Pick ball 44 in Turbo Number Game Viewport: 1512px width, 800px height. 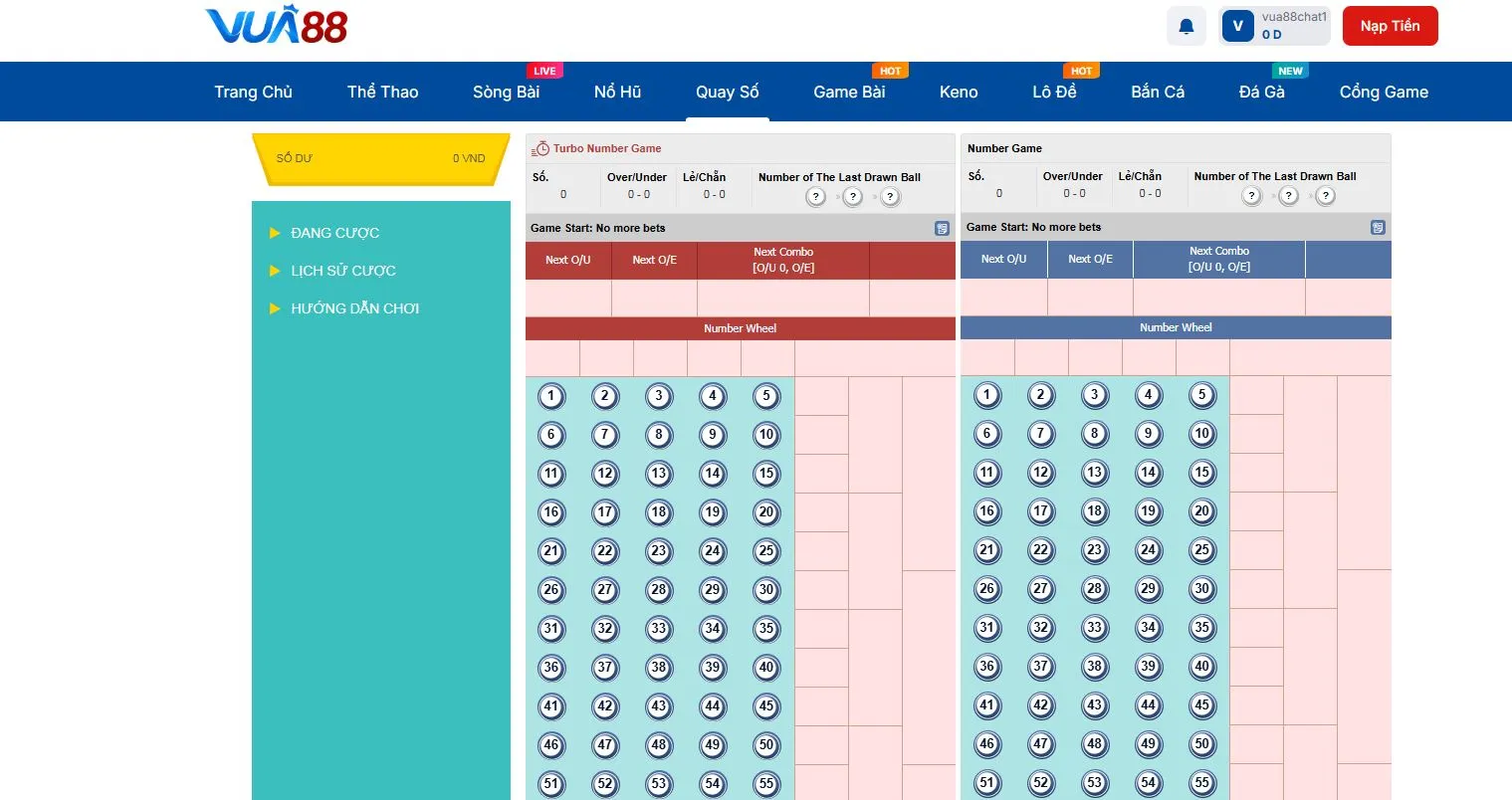tap(713, 706)
